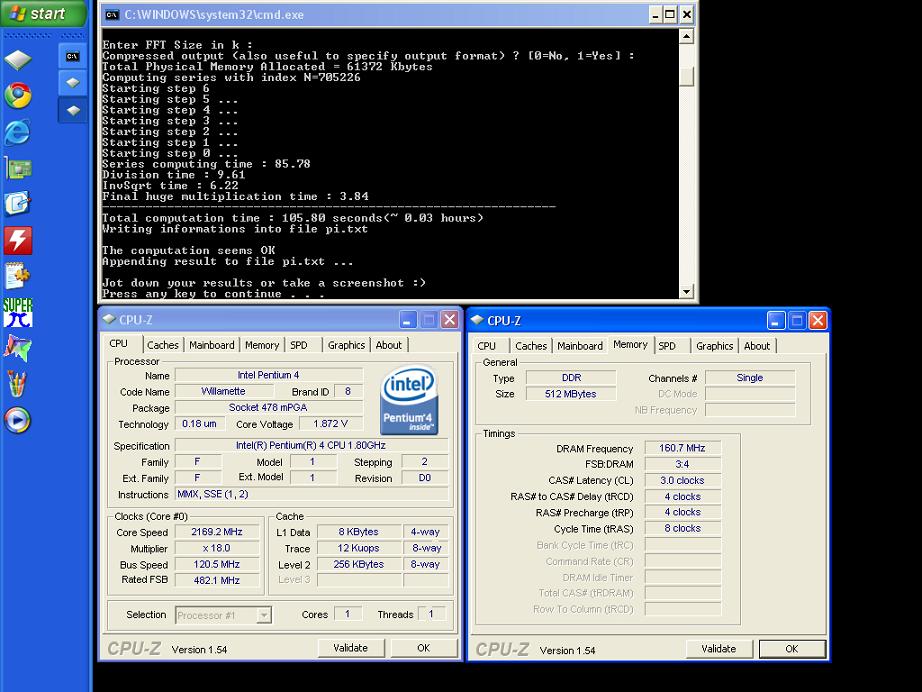Launch Super PI from quick launch
The height and width of the screenshot is (692, 922).
coord(18,312)
